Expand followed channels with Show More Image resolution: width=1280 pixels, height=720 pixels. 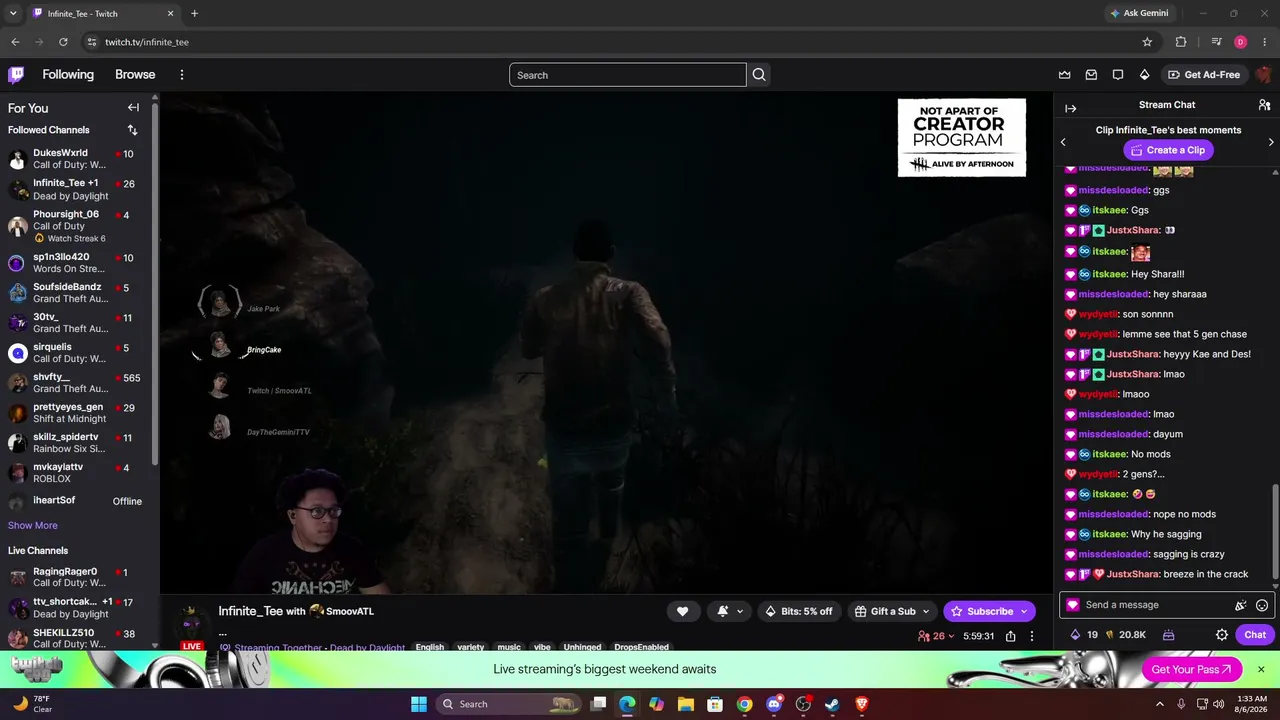(x=33, y=525)
